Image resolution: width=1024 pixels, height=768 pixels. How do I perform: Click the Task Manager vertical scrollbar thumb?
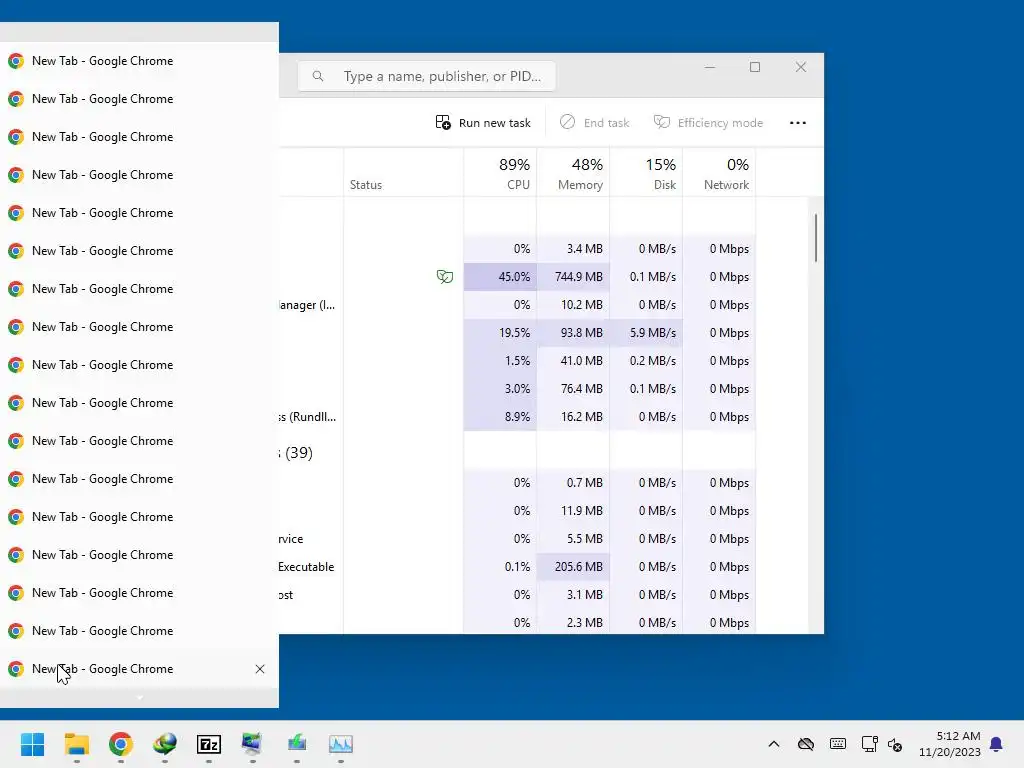pyautogui.click(x=816, y=238)
